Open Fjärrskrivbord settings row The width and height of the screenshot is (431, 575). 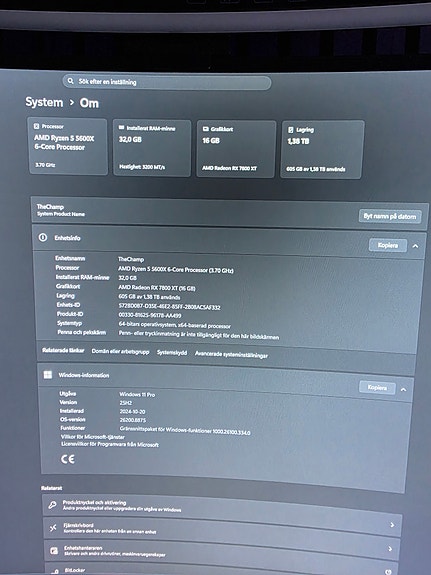(x=222, y=529)
